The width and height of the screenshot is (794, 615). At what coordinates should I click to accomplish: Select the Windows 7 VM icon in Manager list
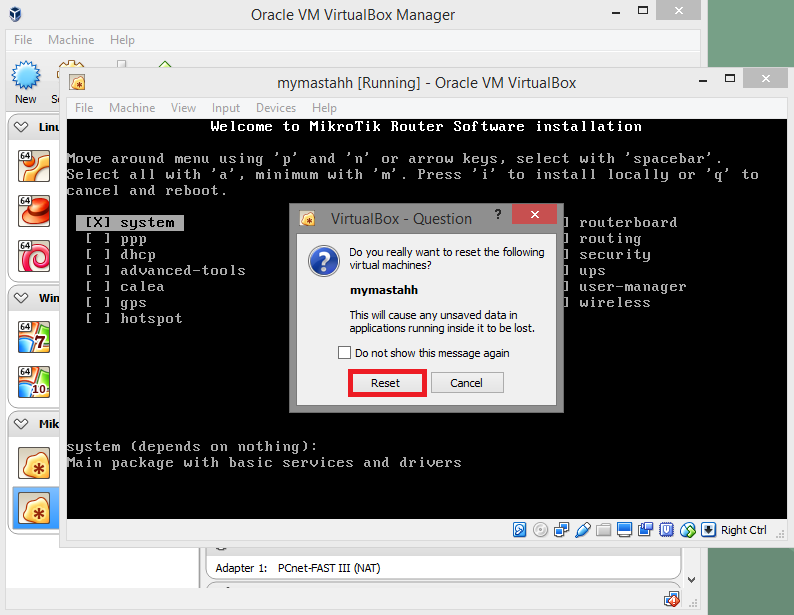[34, 337]
